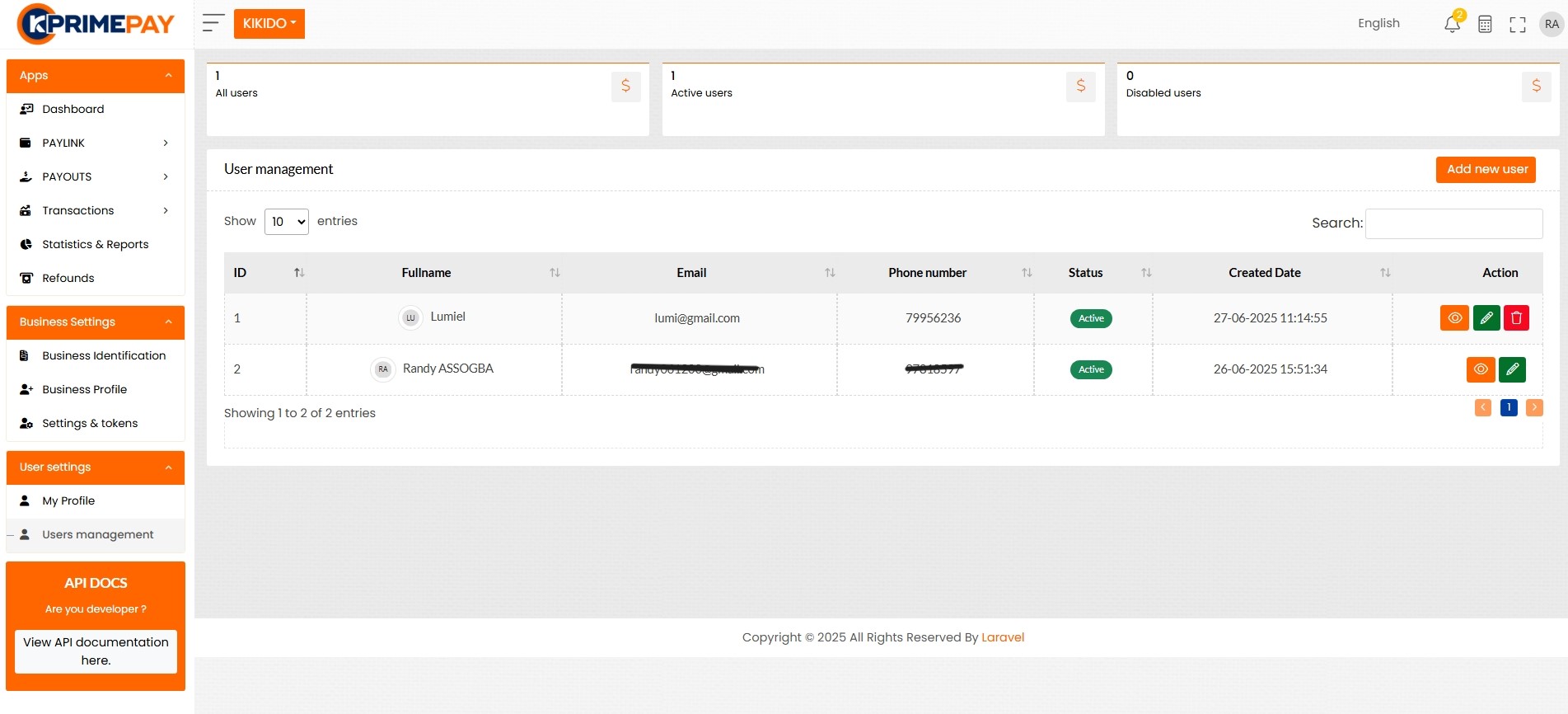The height and width of the screenshot is (714, 1568).
Task: Collapse the User settings section
Action: point(96,467)
